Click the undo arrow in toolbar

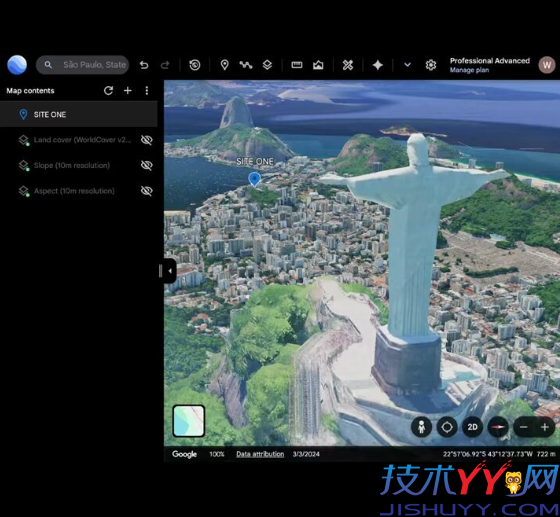click(x=144, y=65)
